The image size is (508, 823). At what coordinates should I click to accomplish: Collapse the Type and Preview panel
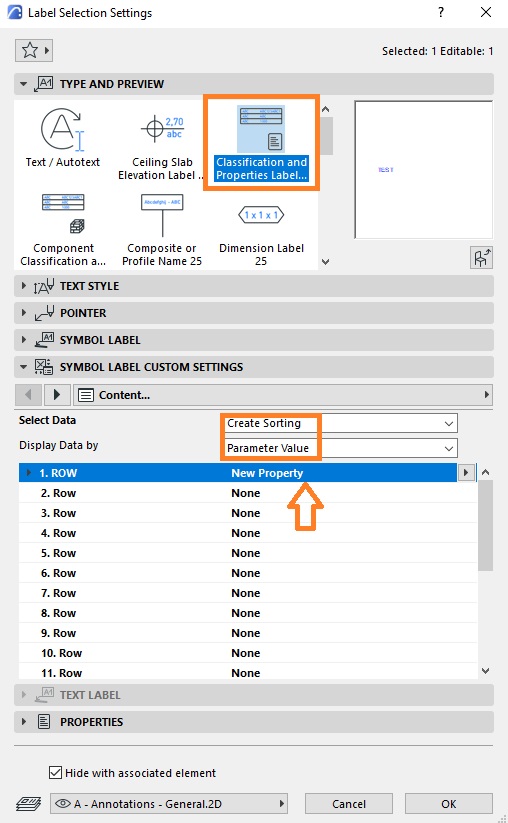coord(23,84)
